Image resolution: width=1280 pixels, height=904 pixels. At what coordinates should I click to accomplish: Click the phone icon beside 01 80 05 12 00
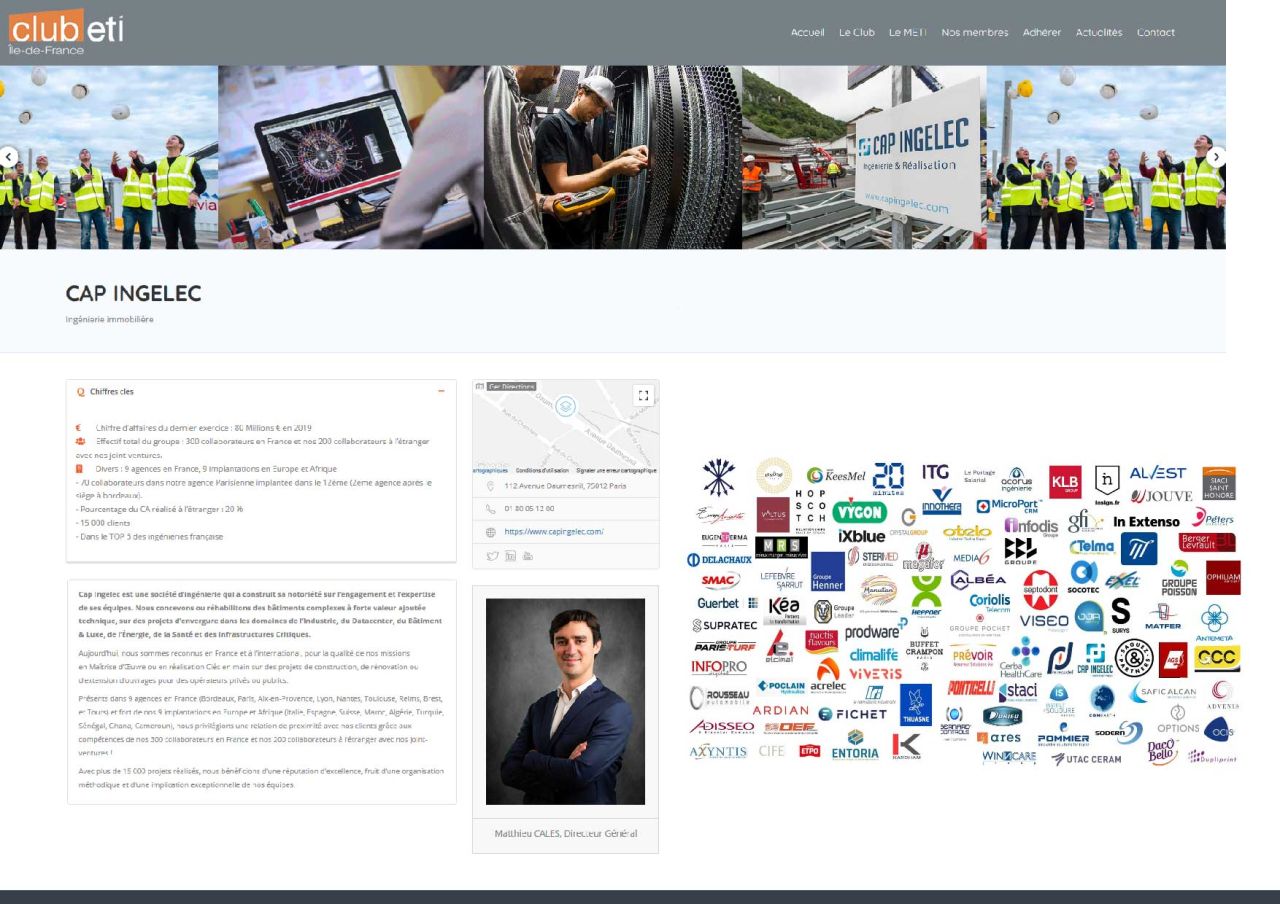point(490,509)
